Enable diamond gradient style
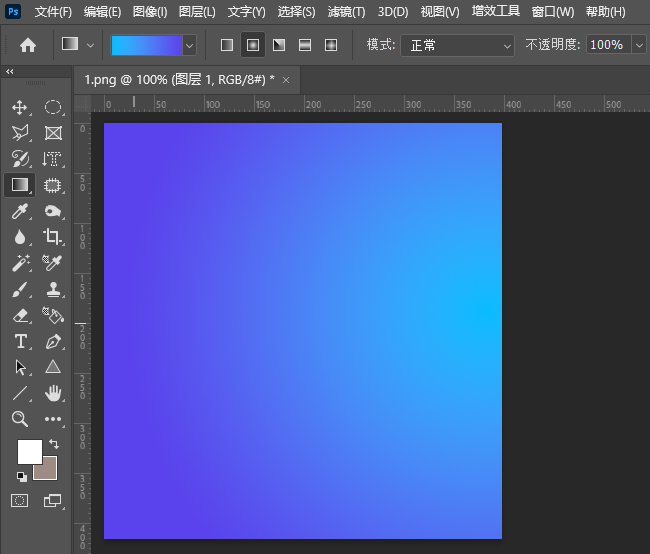 [x=331, y=45]
